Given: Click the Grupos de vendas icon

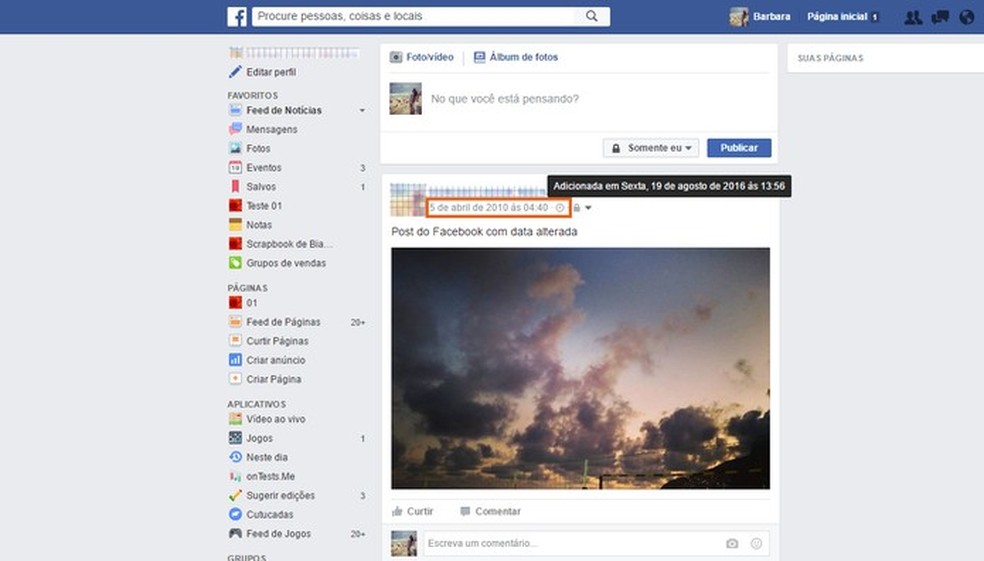Looking at the screenshot, I should [235, 263].
